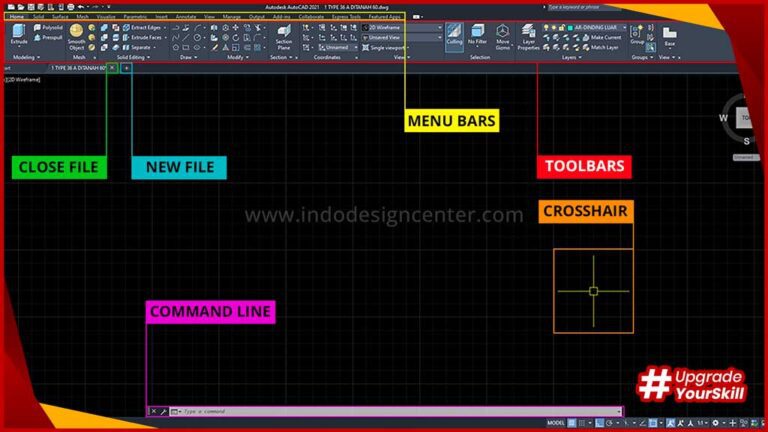Click the Base view tool
Screen dimensions: 768x432
670,37
